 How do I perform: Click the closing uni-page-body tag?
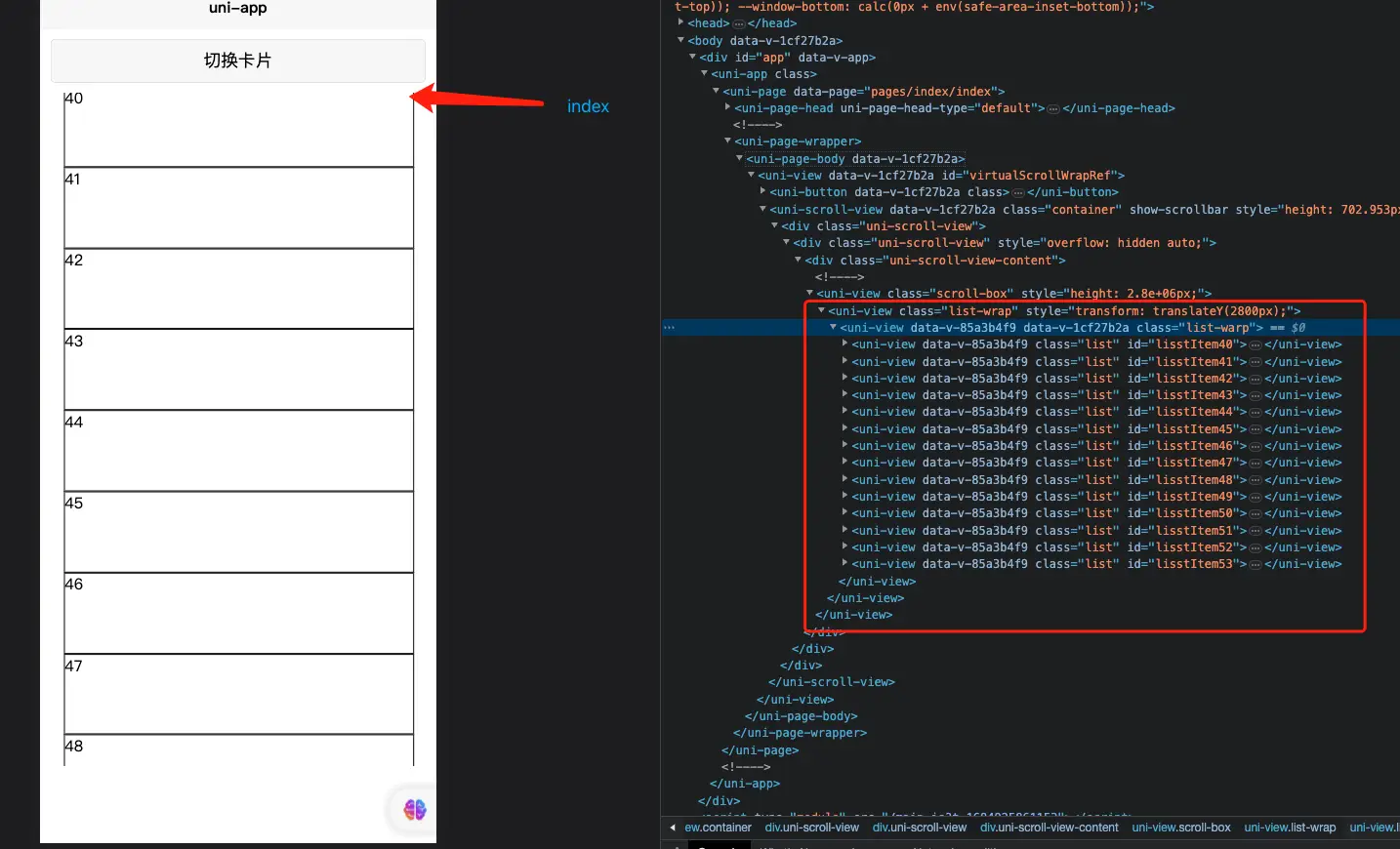pyautogui.click(x=802, y=716)
